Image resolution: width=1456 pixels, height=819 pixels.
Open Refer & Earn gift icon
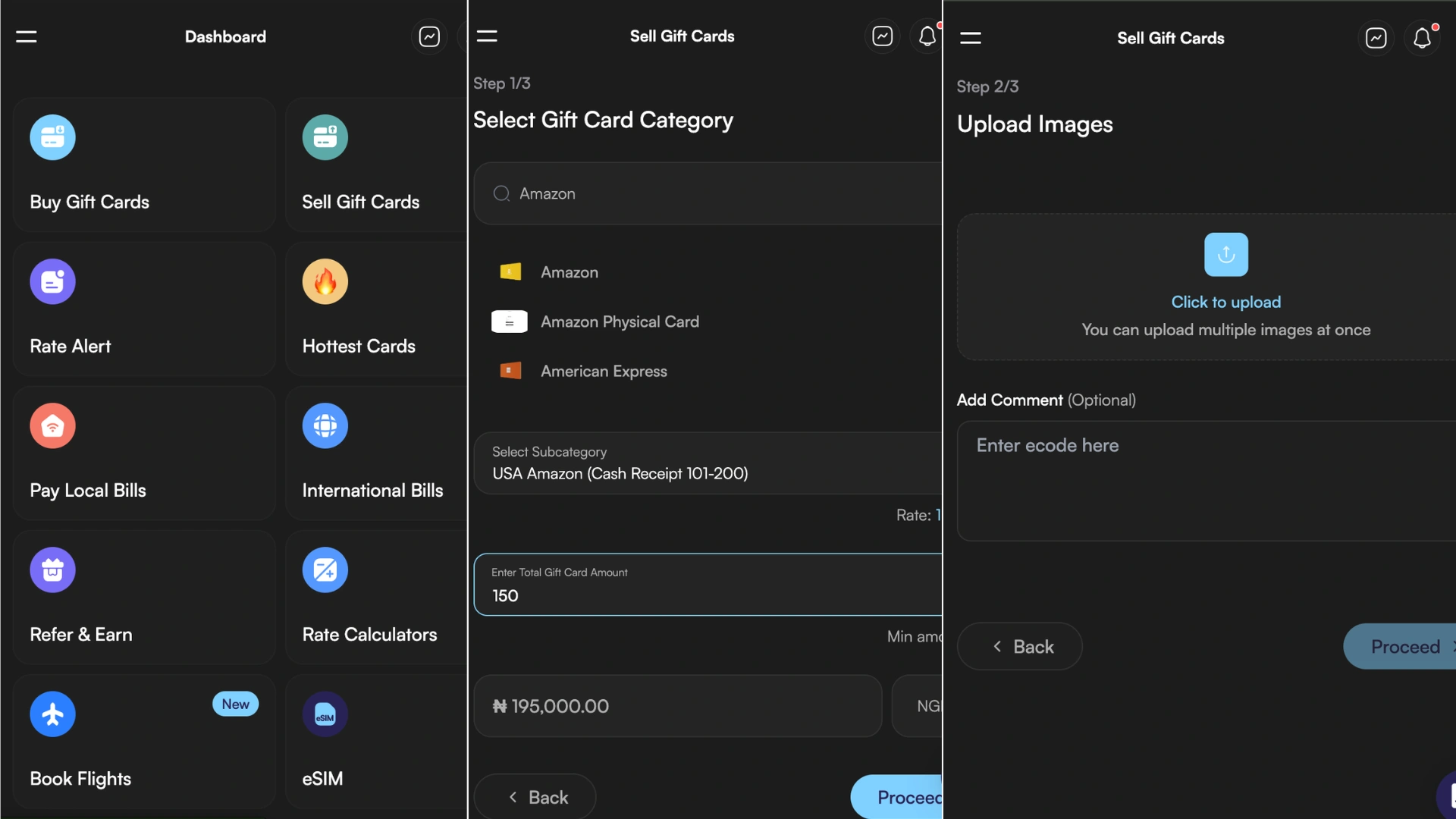(x=52, y=570)
